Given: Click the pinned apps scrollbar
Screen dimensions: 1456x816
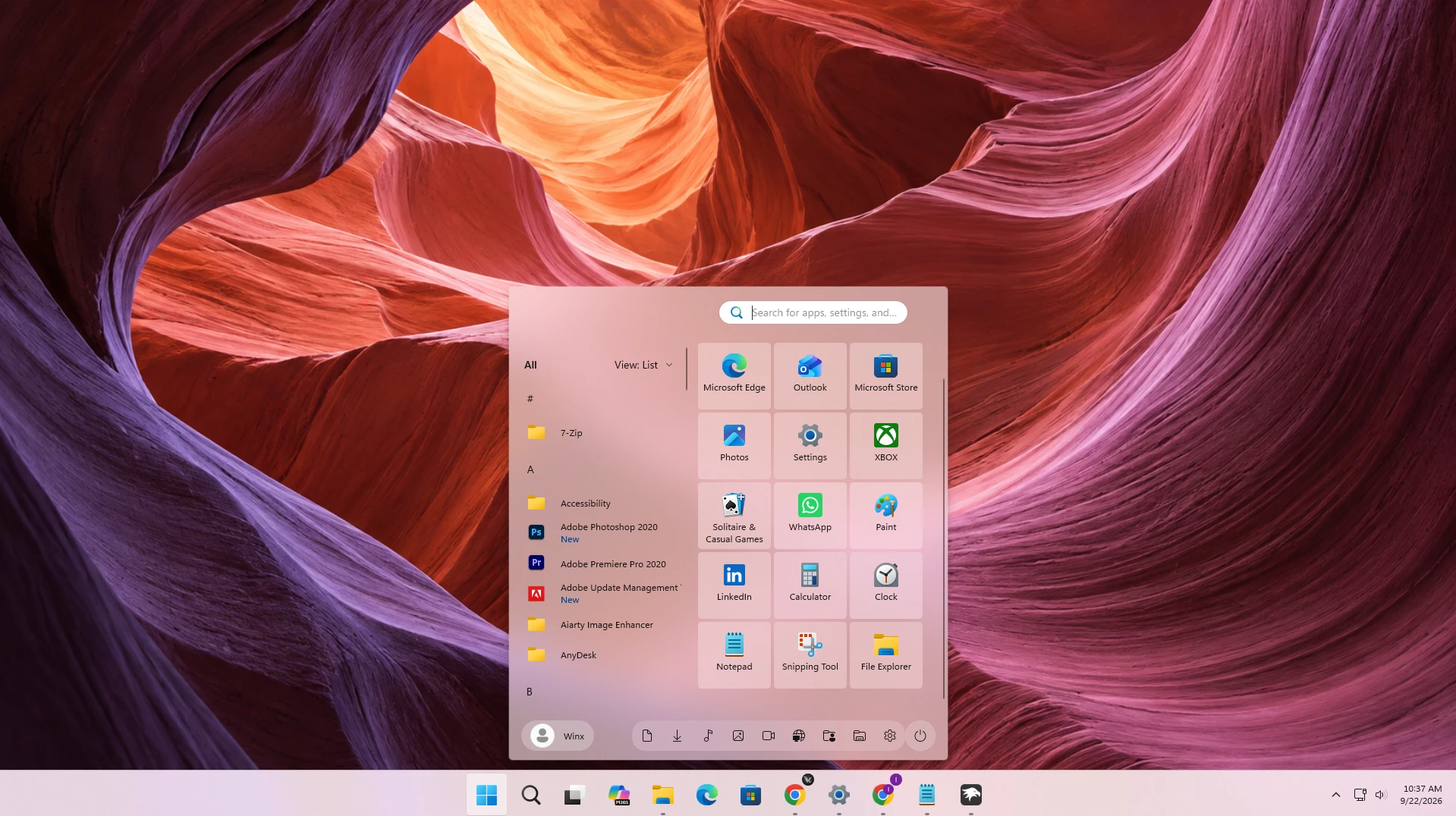Looking at the screenshot, I should click(944, 538).
